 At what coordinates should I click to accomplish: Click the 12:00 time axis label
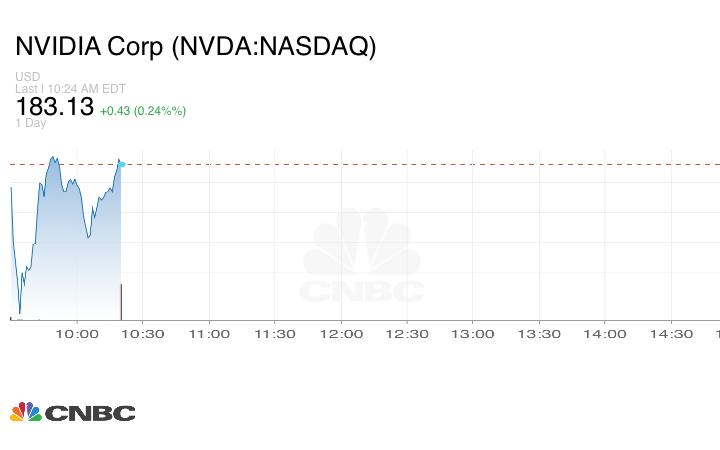click(x=340, y=334)
